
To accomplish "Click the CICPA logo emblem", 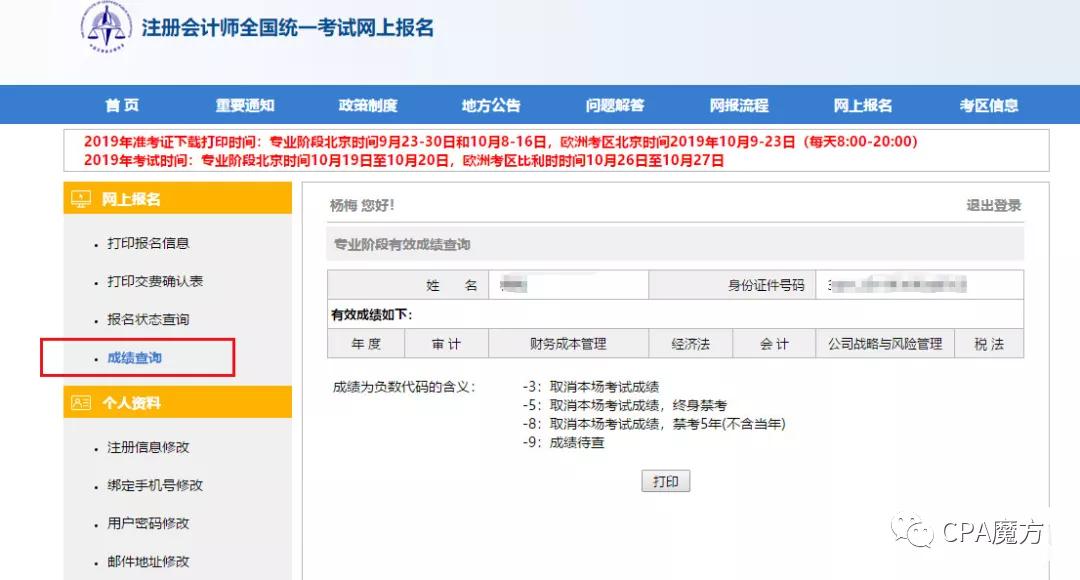I will pyautogui.click(x=105, y=27).
